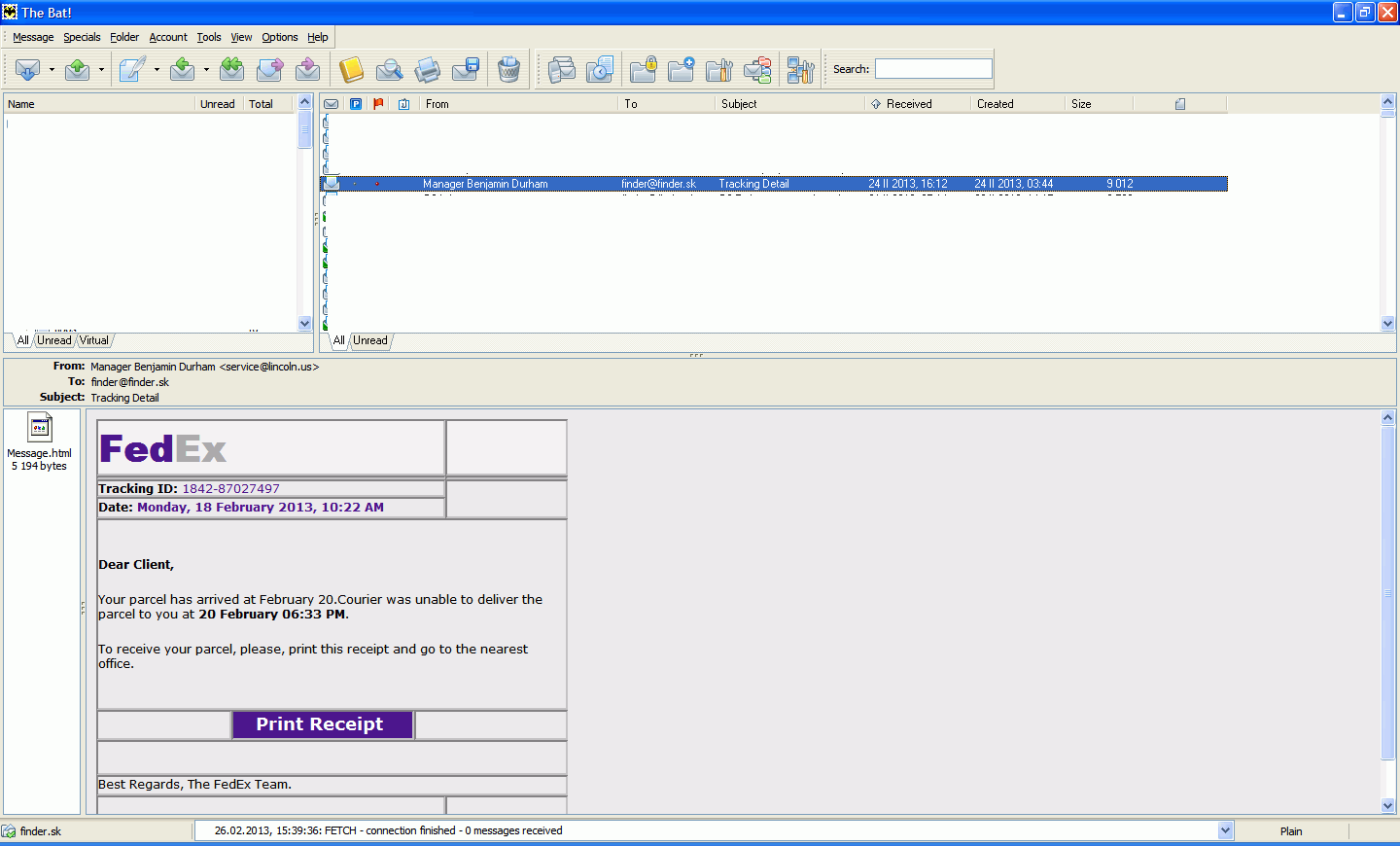This screenshot has width=1400, height=846.
Task: Click the Reply to all icon
Action: [x=231, y=69]
